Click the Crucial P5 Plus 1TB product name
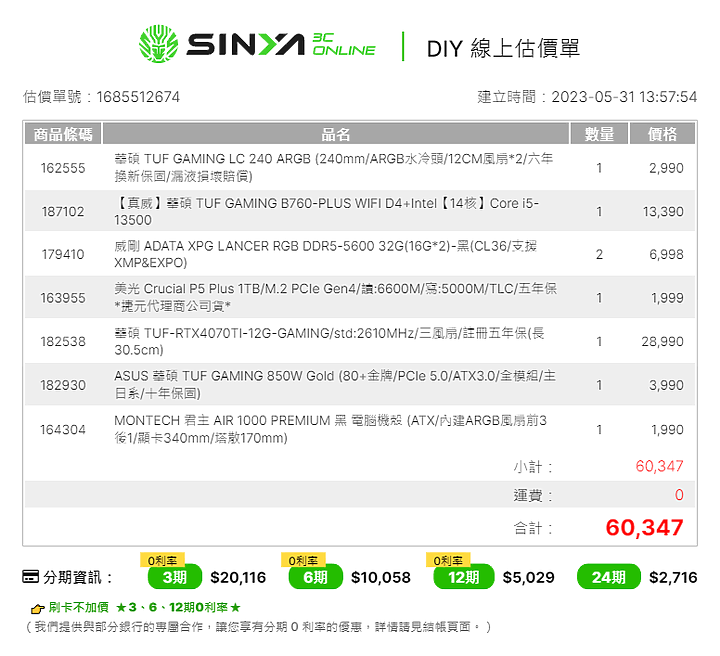 point(336,297)
